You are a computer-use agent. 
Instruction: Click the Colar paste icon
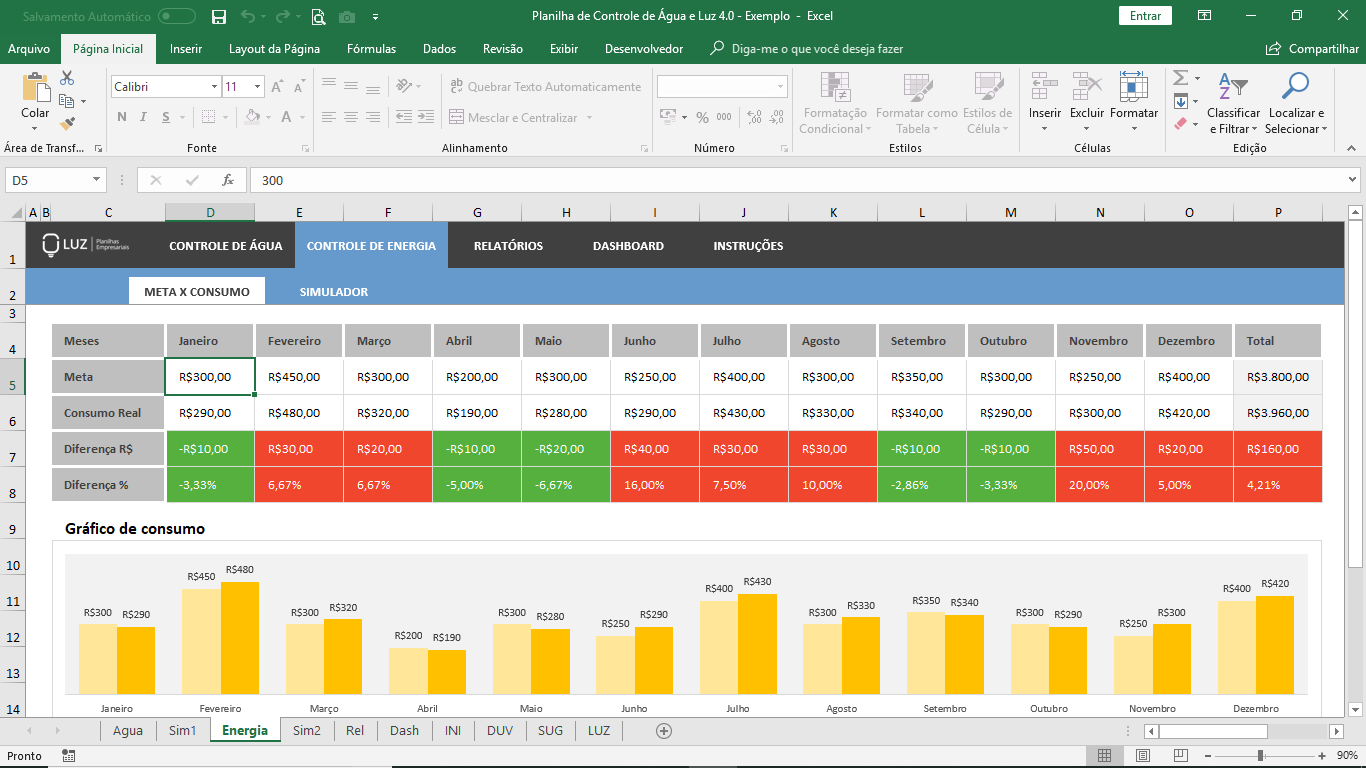pos(35,88)
